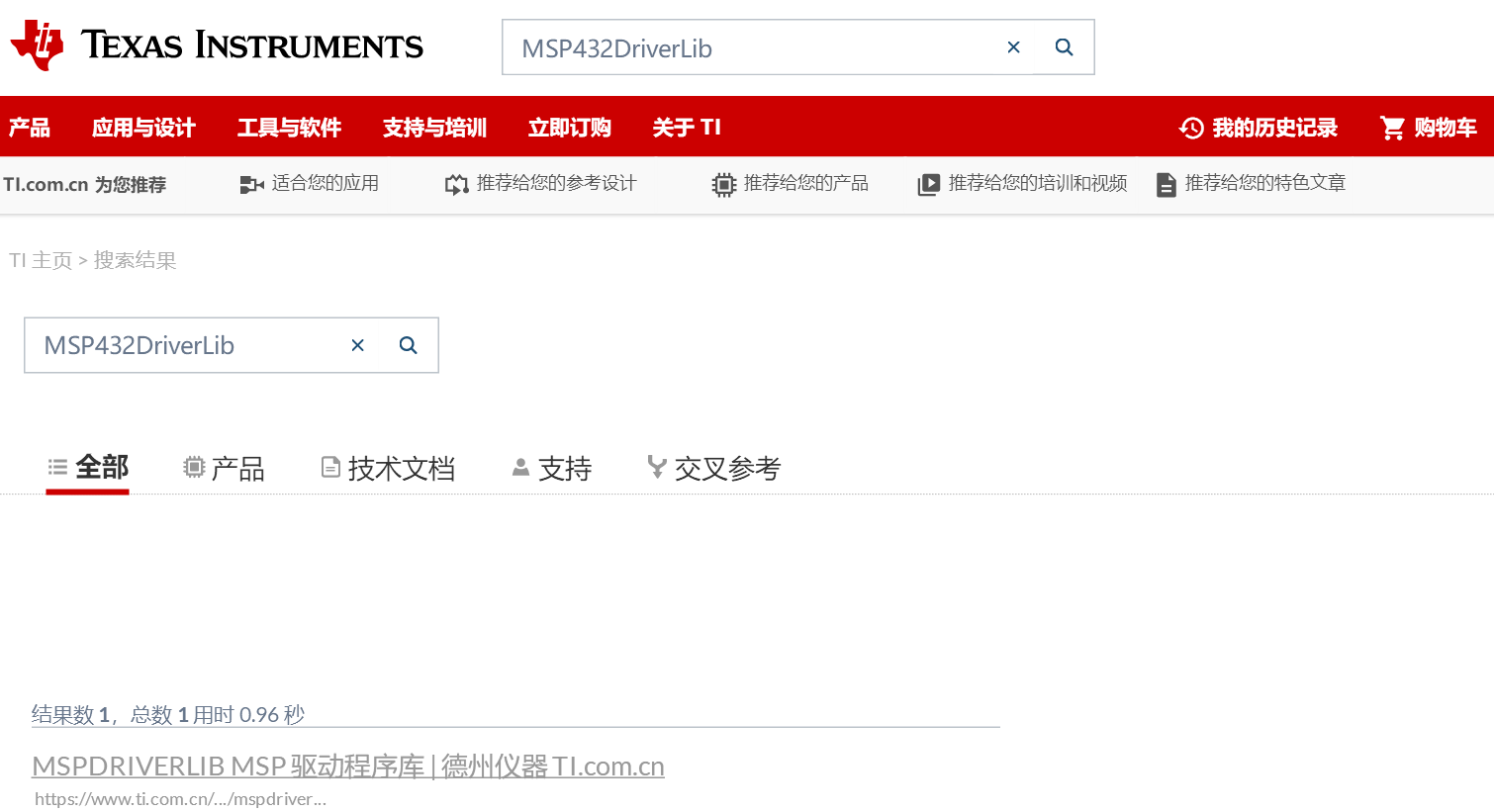The height and width of the screenshot is (812, 1494).
Task: Go to TI 主页 breadcrumb
Action: click(x=41, y=260)
